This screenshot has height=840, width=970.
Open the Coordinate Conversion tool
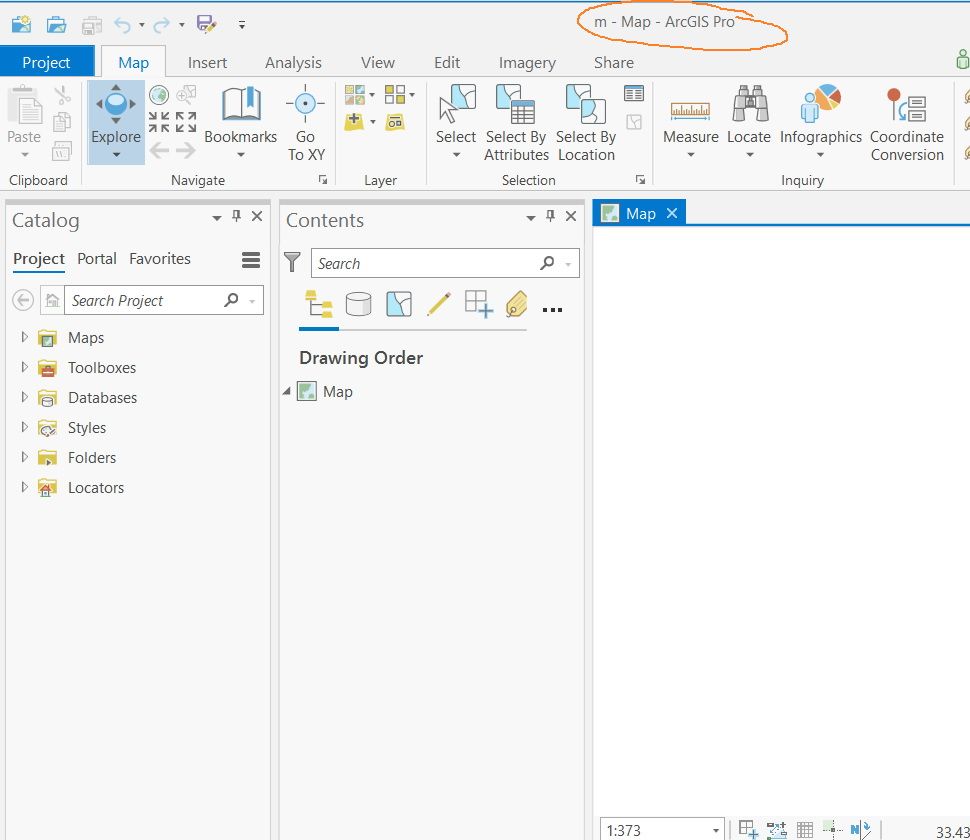click(907, 123)
